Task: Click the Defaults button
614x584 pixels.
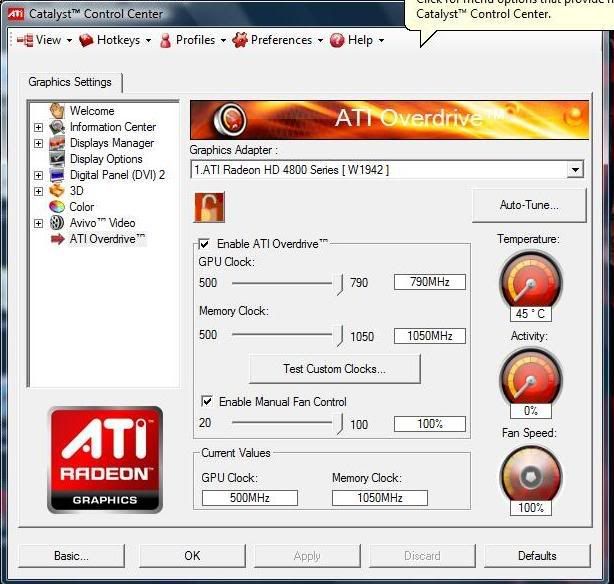Action: (537, 555)
